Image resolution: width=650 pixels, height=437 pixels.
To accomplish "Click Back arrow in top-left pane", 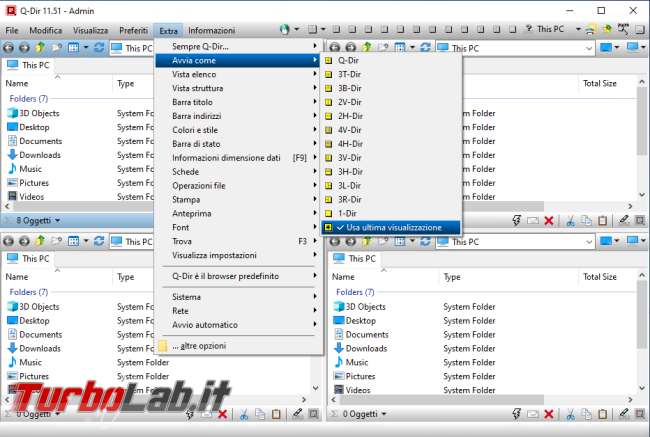I will (x=8, y=48).
